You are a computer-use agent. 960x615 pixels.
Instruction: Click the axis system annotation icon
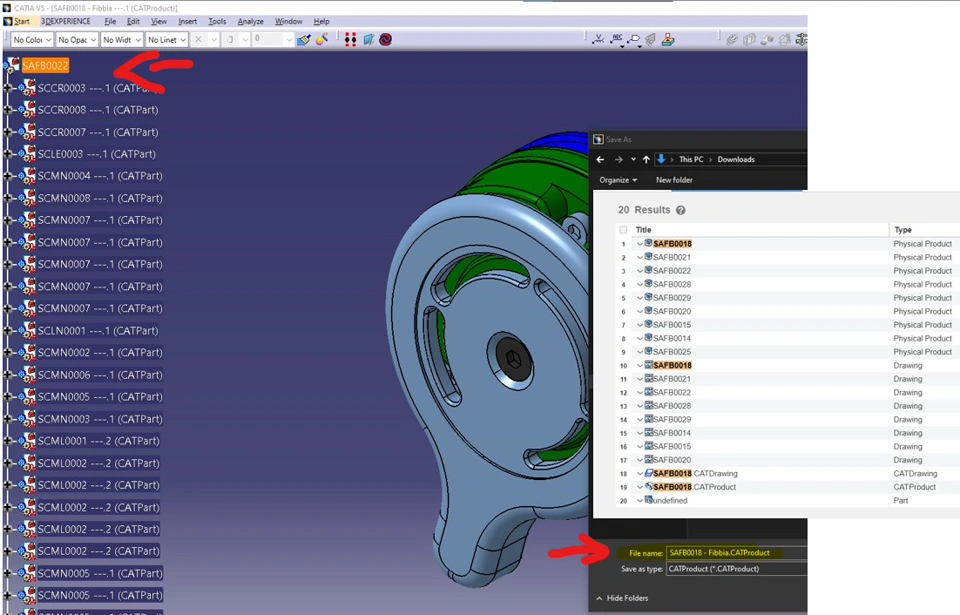pyautogui.click(x=598, y=40)
